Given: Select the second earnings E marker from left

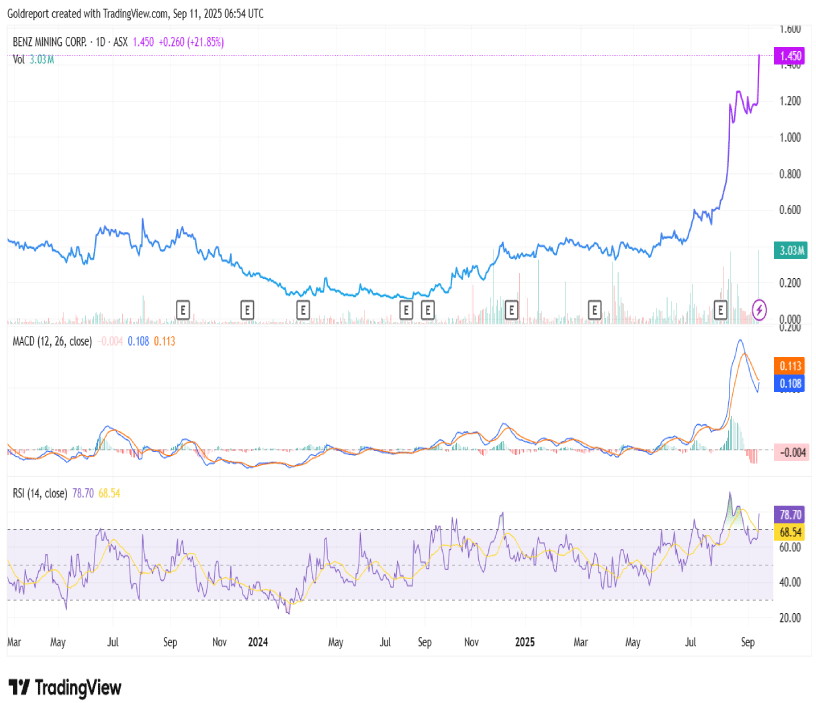Looking at the screenshot, I should point(247,310).
